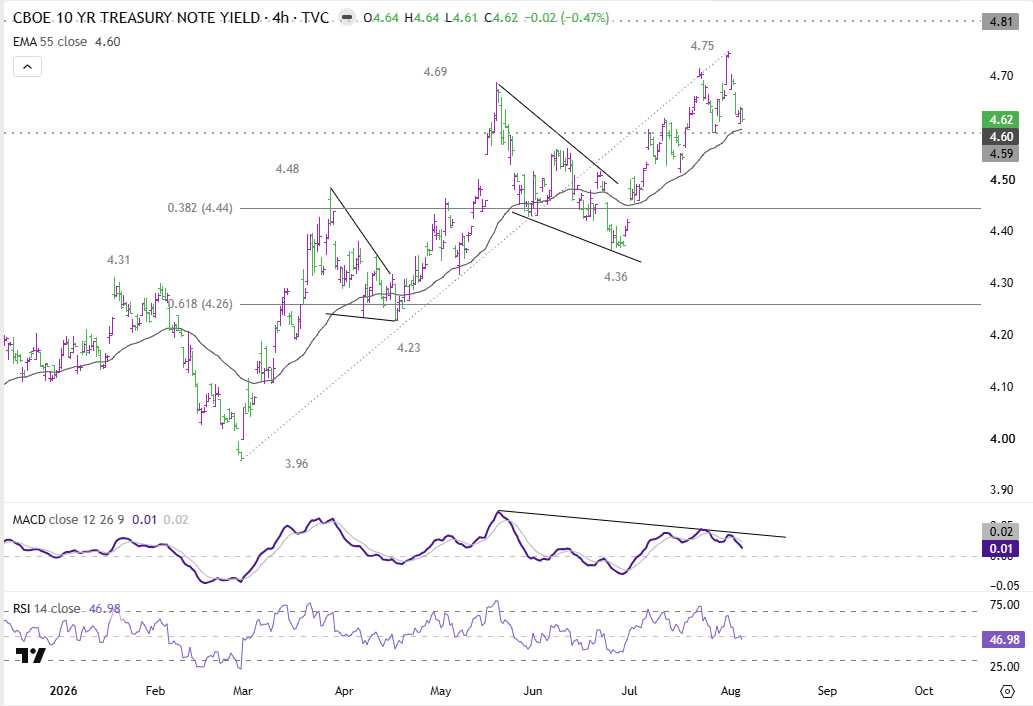Click the 4.81 price axis label
This screenshot has height=706, width=1033.
point(1001,22)
